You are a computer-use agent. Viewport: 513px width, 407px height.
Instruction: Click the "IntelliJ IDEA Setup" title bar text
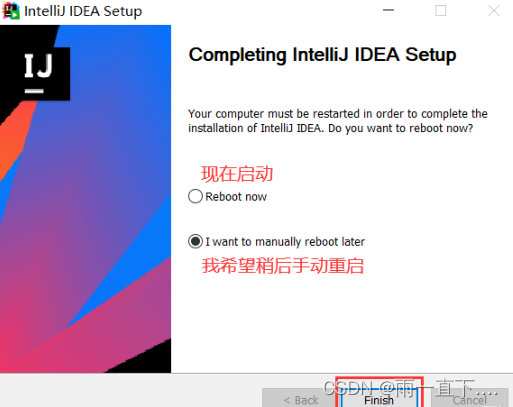point(83,11)
